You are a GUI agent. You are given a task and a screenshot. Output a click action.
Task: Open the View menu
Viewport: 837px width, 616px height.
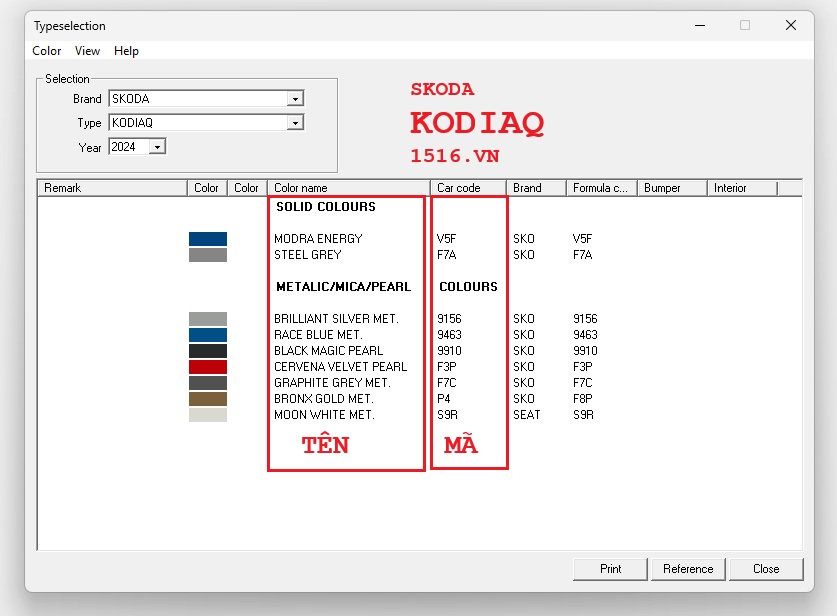87,51
